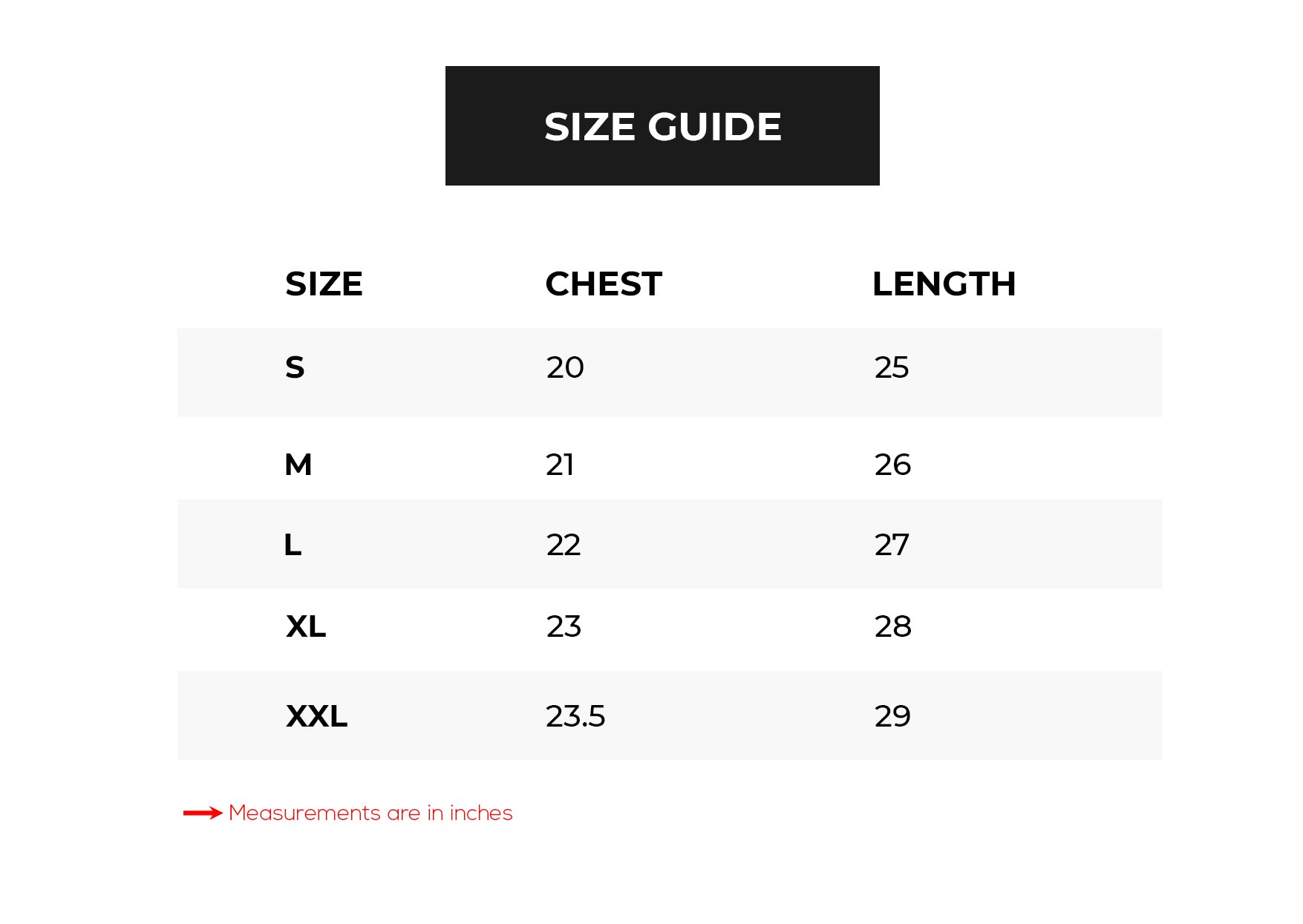
Task: Select chest value 21
Action: point(560,465)
